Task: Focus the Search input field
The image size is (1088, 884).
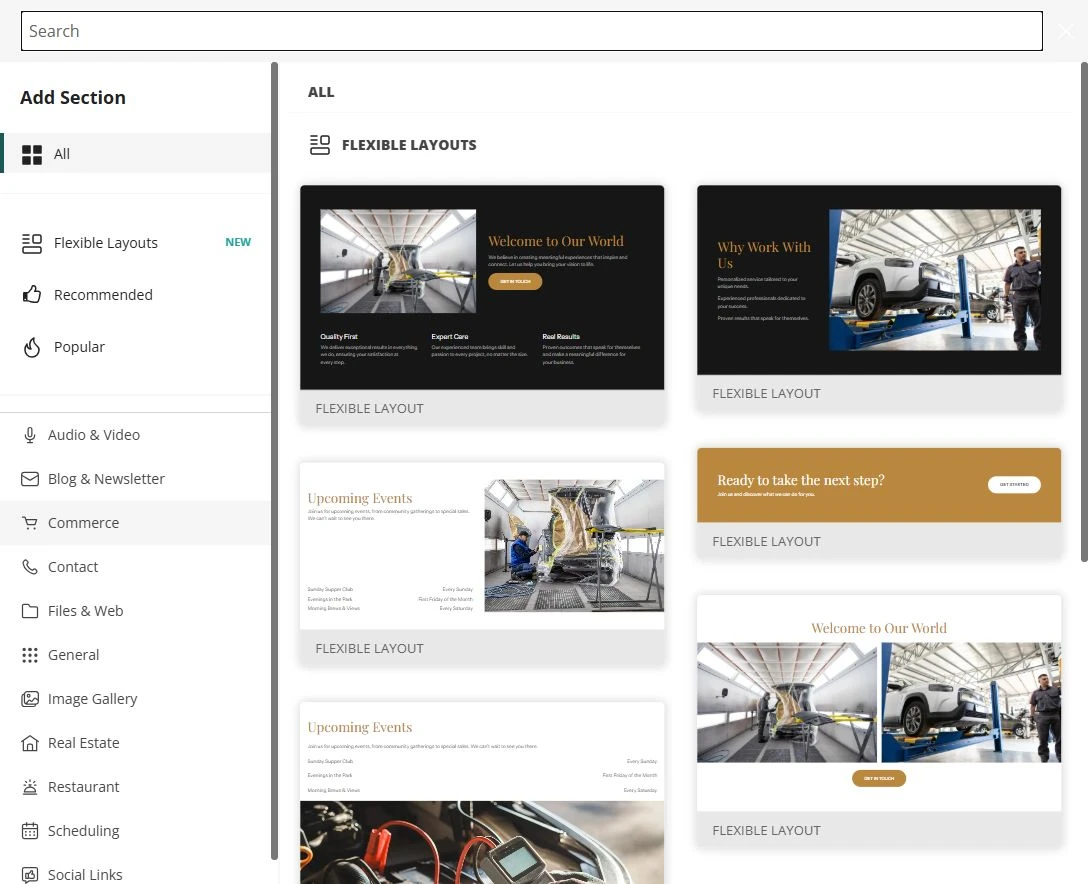Action: coord(532,31)
